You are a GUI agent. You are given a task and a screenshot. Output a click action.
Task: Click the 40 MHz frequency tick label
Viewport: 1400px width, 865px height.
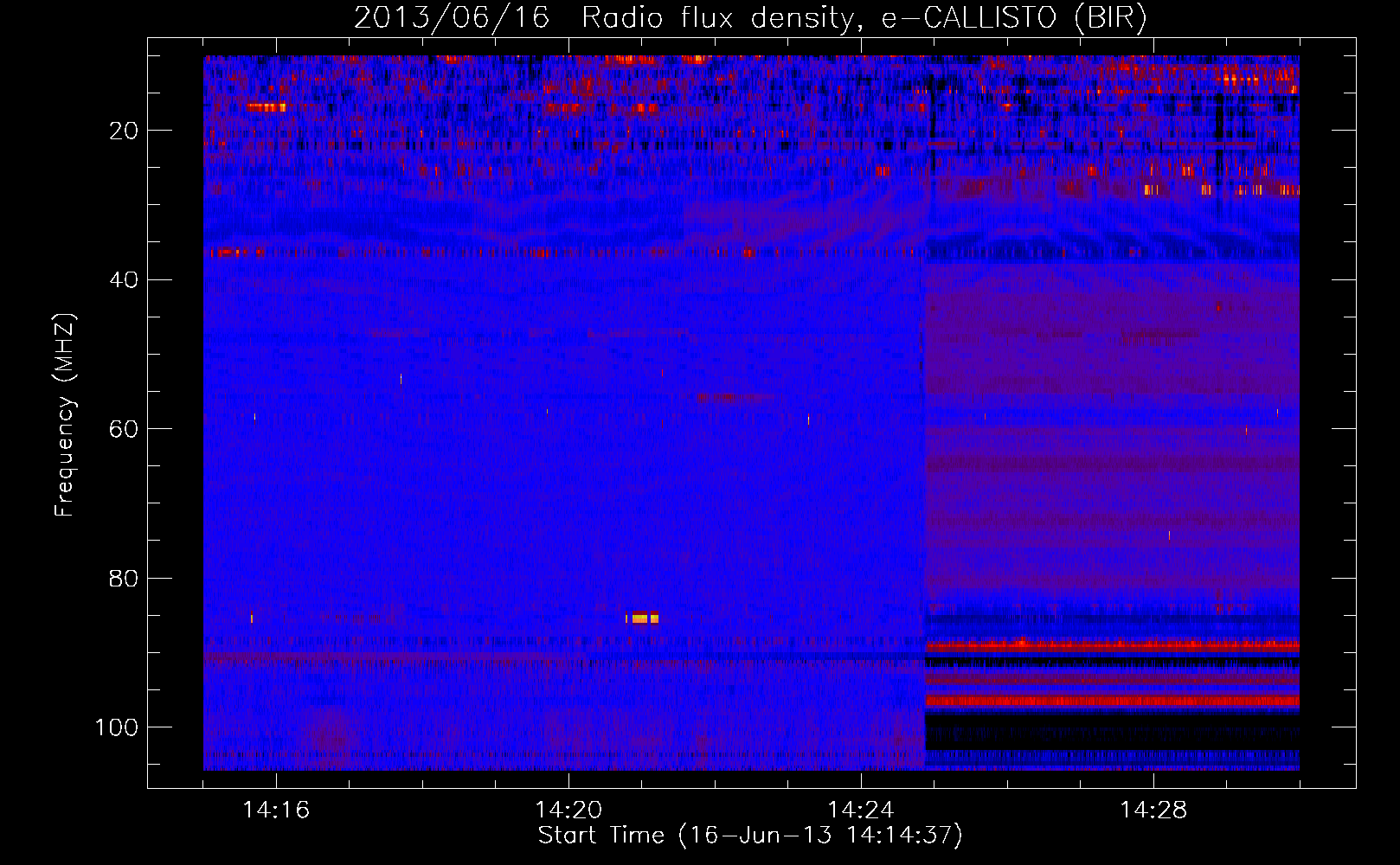(x=124, y=280)
